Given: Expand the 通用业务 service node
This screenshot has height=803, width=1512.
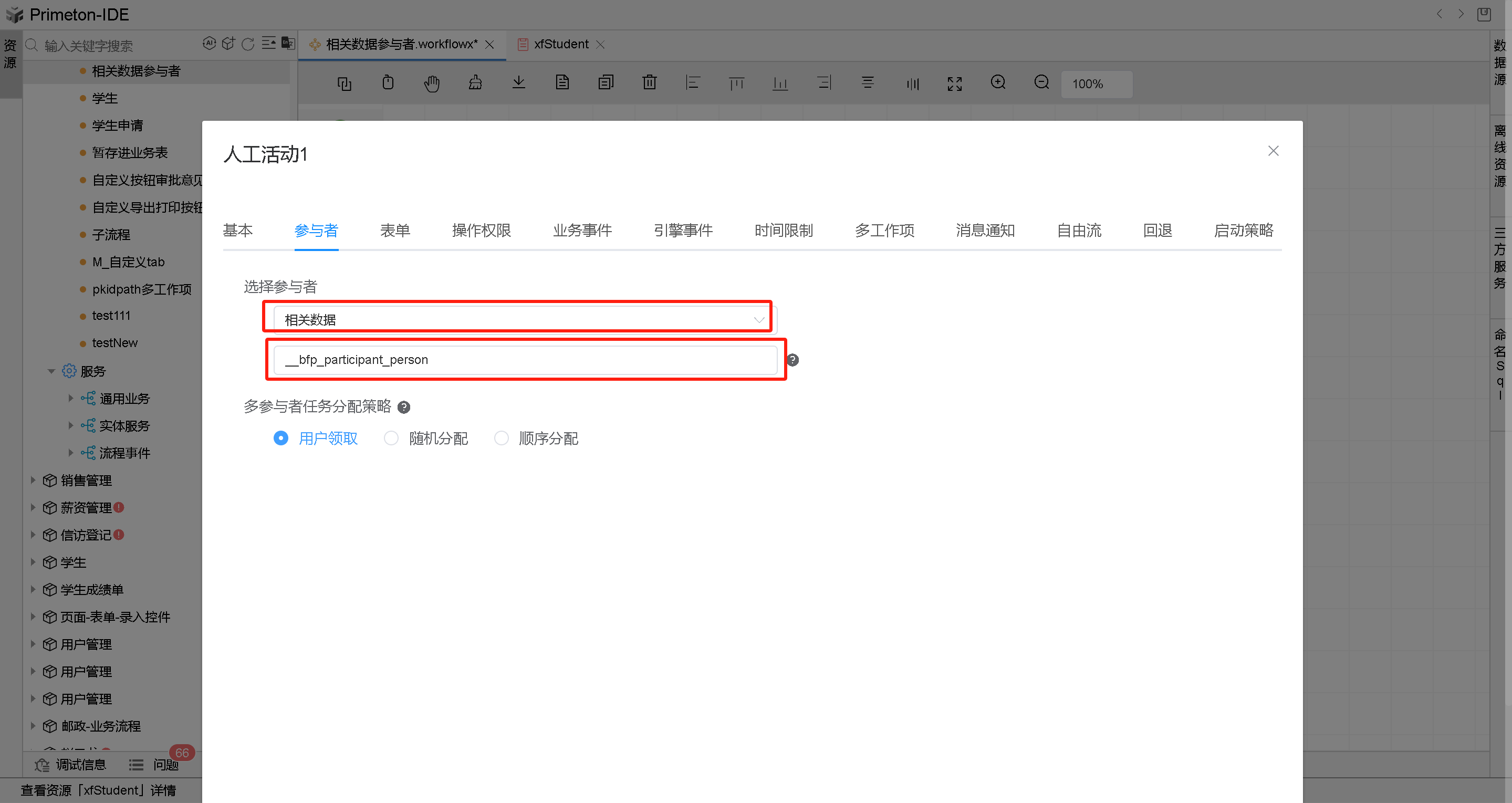Looking at the screenshot, I should (x=71, y=398).
